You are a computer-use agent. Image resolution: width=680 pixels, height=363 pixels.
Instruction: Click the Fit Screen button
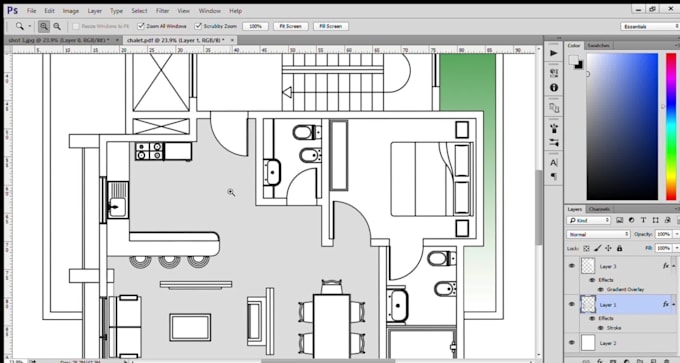coord(291,26)
